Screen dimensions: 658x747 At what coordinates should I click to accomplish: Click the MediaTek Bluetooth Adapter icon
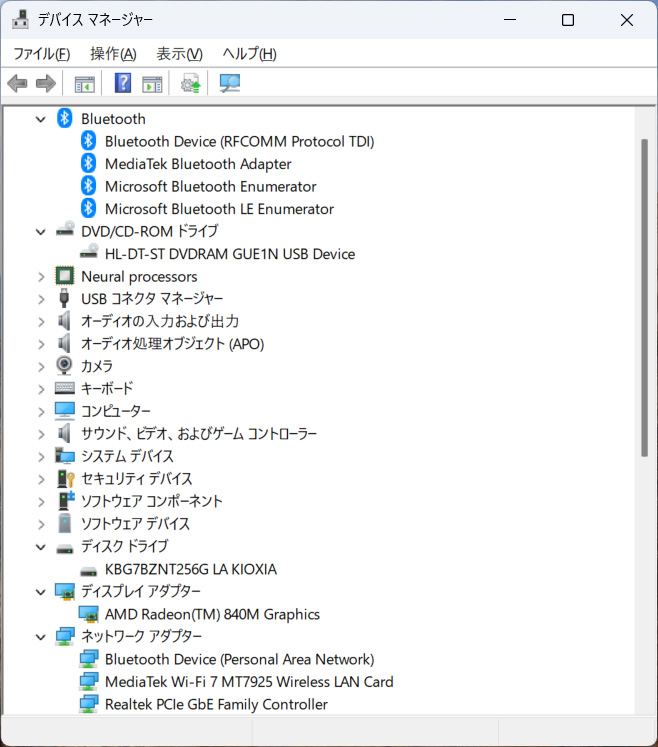coord(88,163)
